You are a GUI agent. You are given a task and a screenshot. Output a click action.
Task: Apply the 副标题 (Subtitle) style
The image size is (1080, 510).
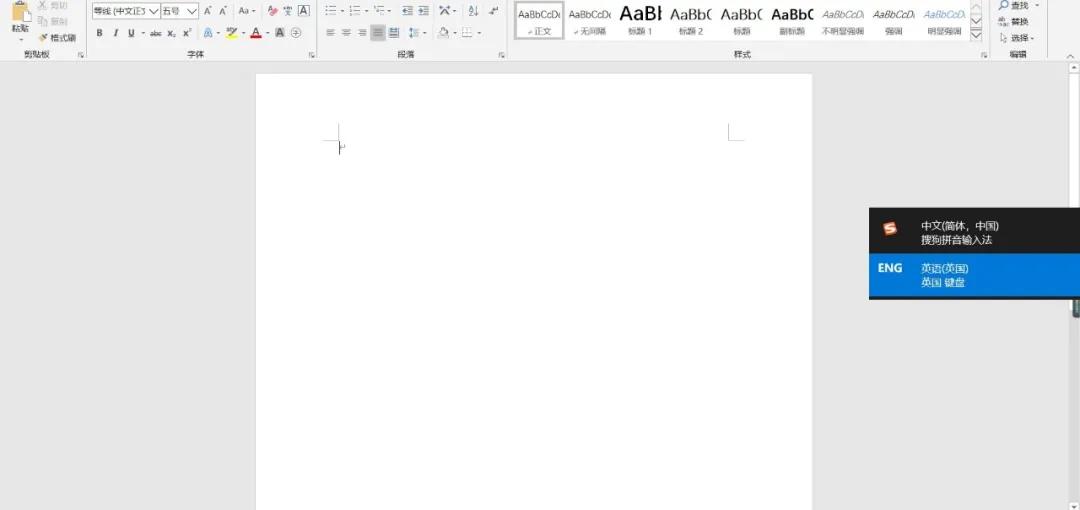coord(792,21)
